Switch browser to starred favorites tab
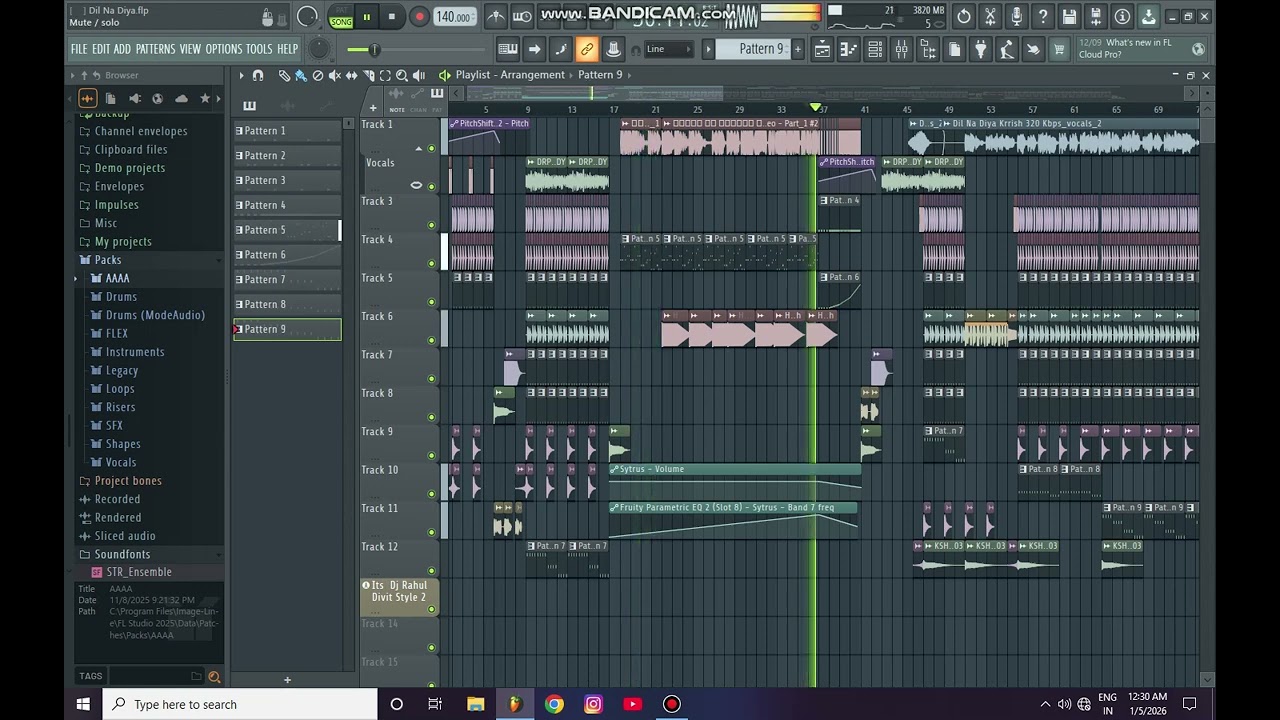Viewport: 1280px width, 720px height. tap(205, 98)
